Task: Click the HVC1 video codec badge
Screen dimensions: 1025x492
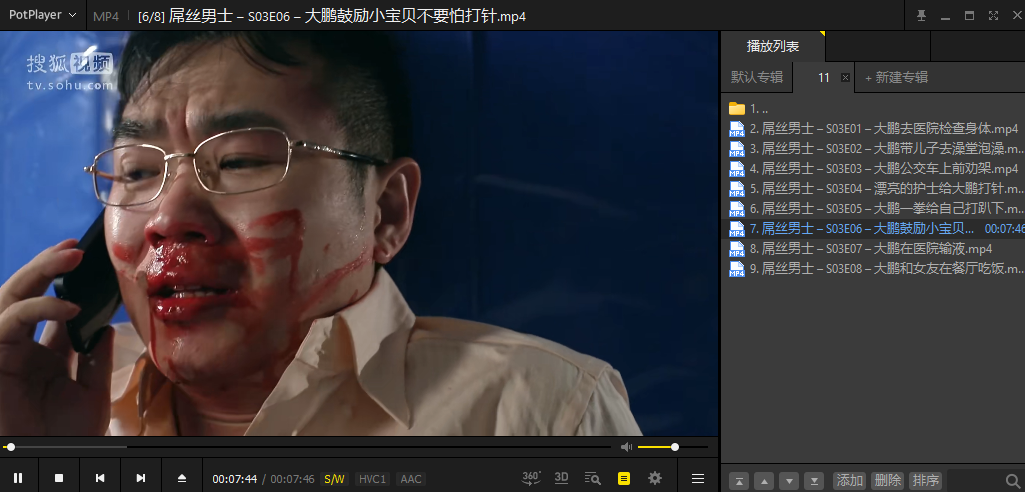Action: click(374, 479)
